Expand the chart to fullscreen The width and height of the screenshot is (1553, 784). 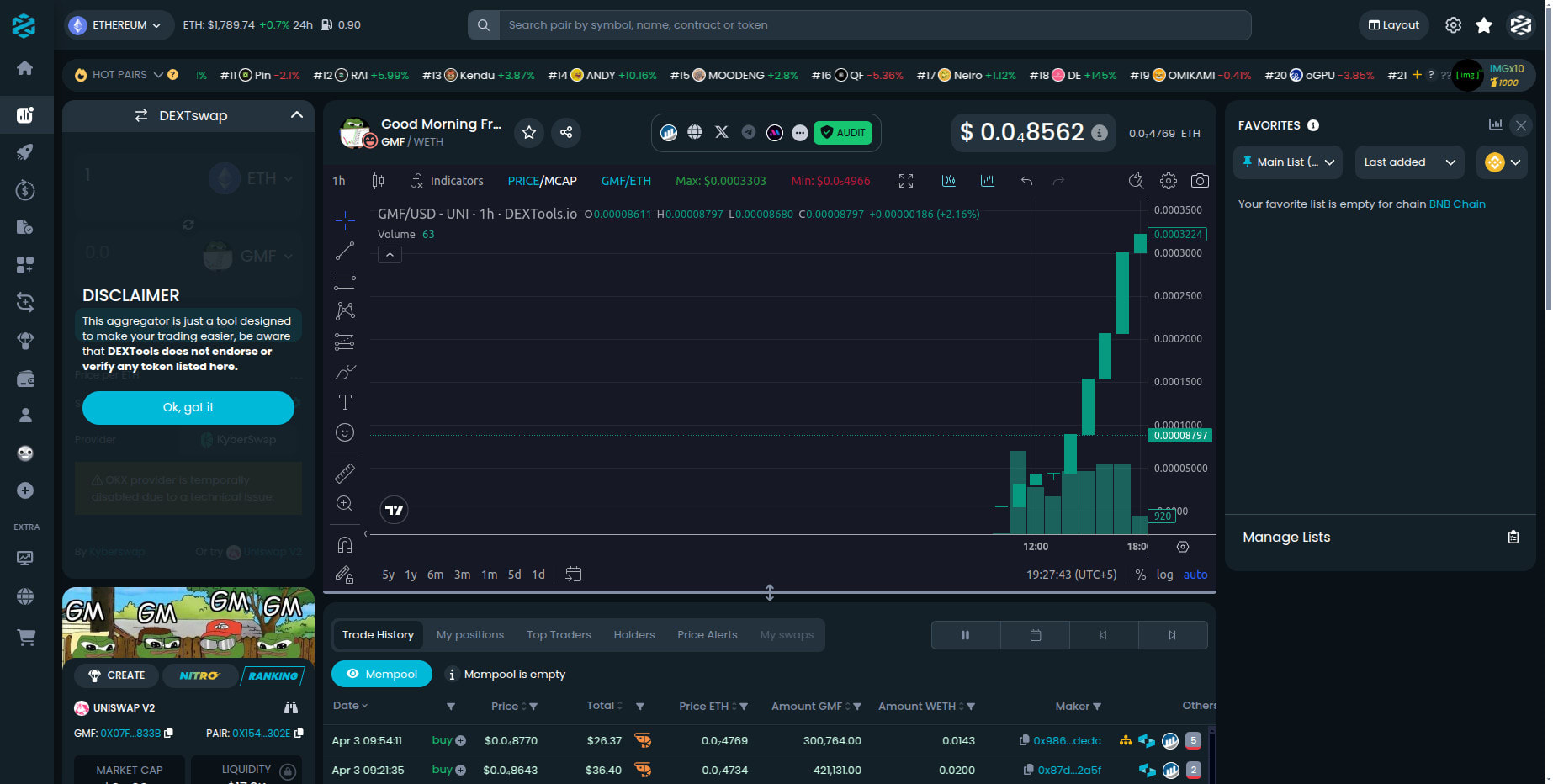tap(905, 180)
